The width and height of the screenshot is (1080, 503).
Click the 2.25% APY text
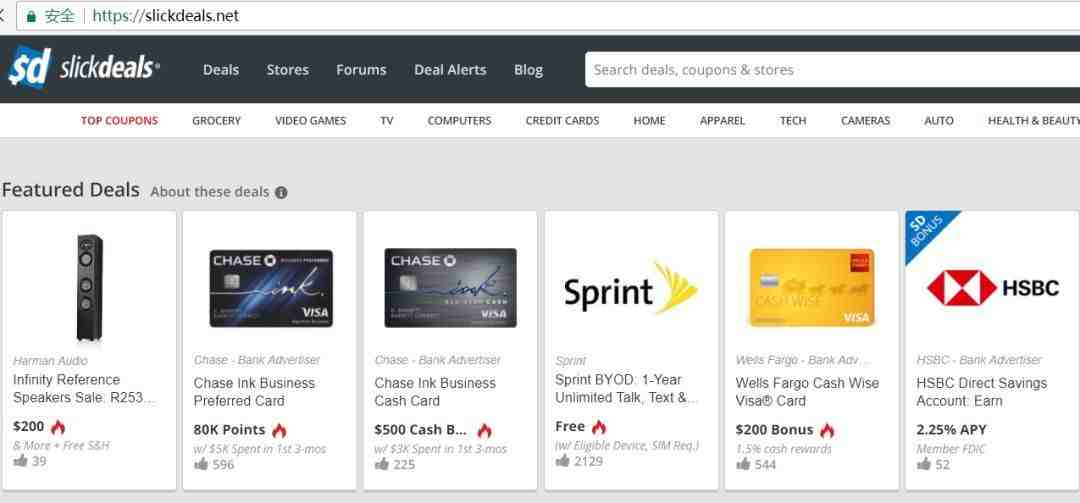951,430
